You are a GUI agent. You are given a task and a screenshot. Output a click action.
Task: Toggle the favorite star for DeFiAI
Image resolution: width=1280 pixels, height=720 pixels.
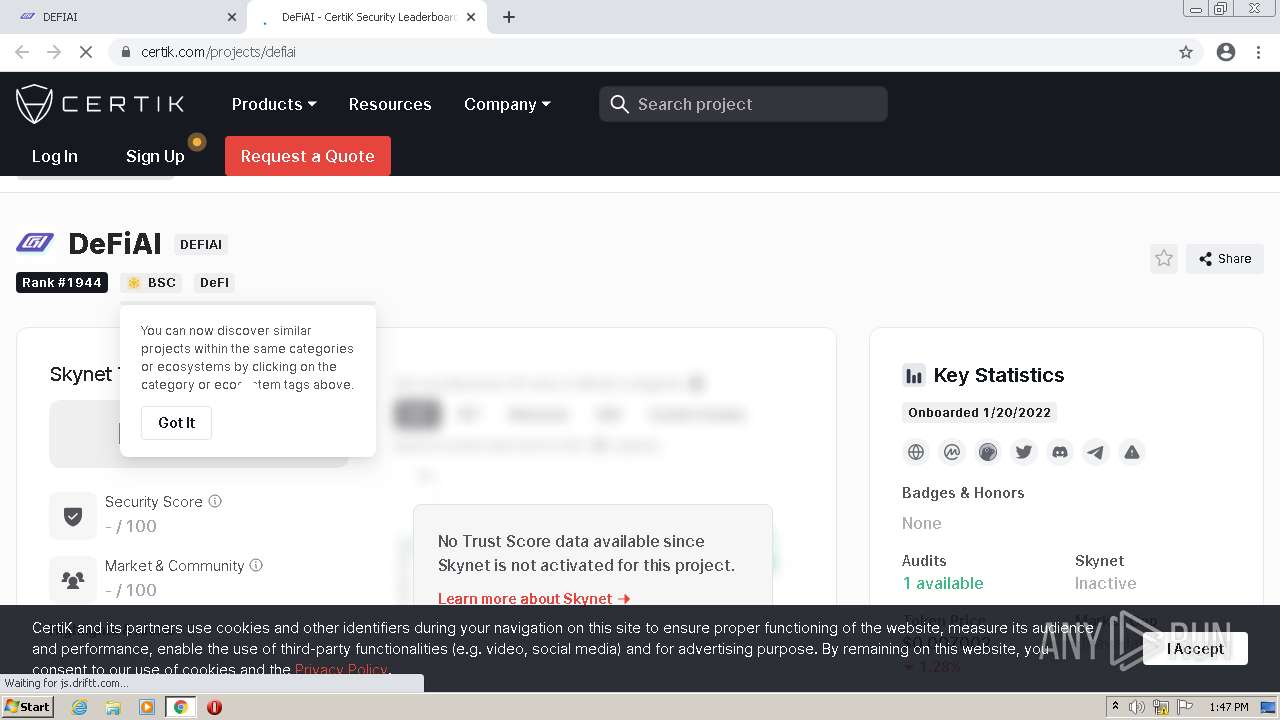(x=1164, y=258)
